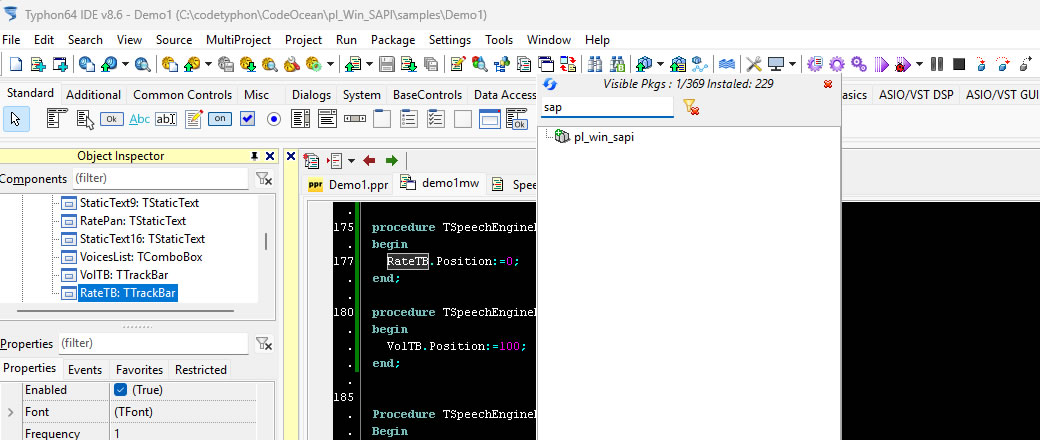
Task: Clear the Properties filter funnel icon
Action: click(x=264, y=344)
